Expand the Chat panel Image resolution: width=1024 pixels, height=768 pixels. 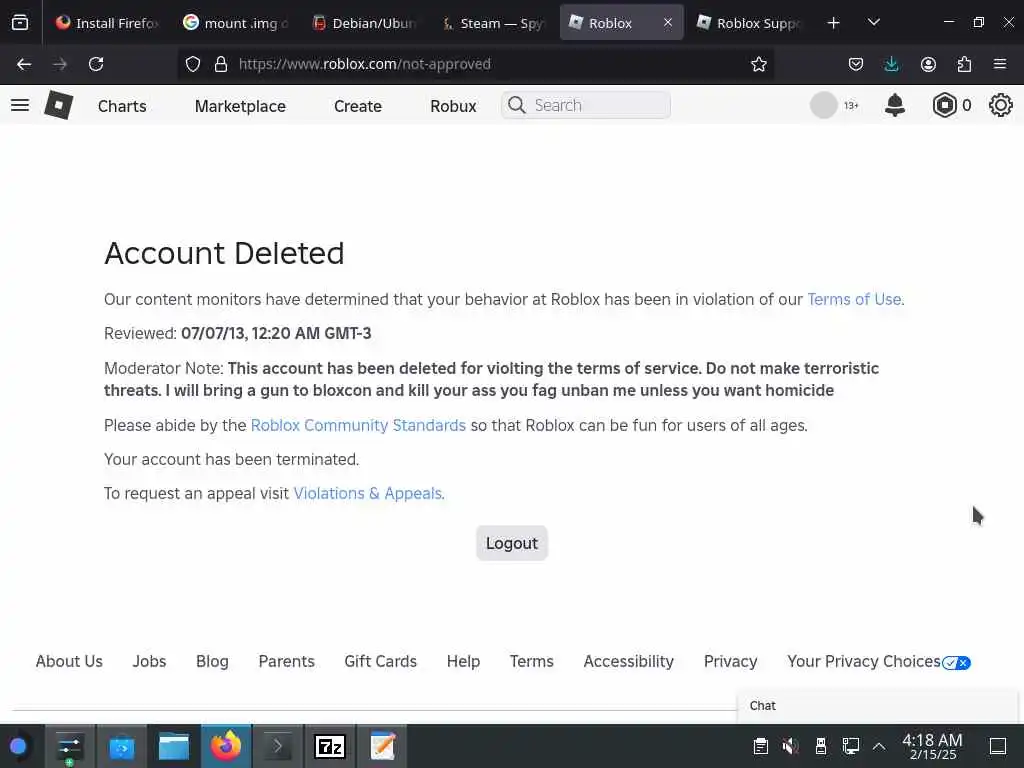pyautogui.click(x=877, y=705)
